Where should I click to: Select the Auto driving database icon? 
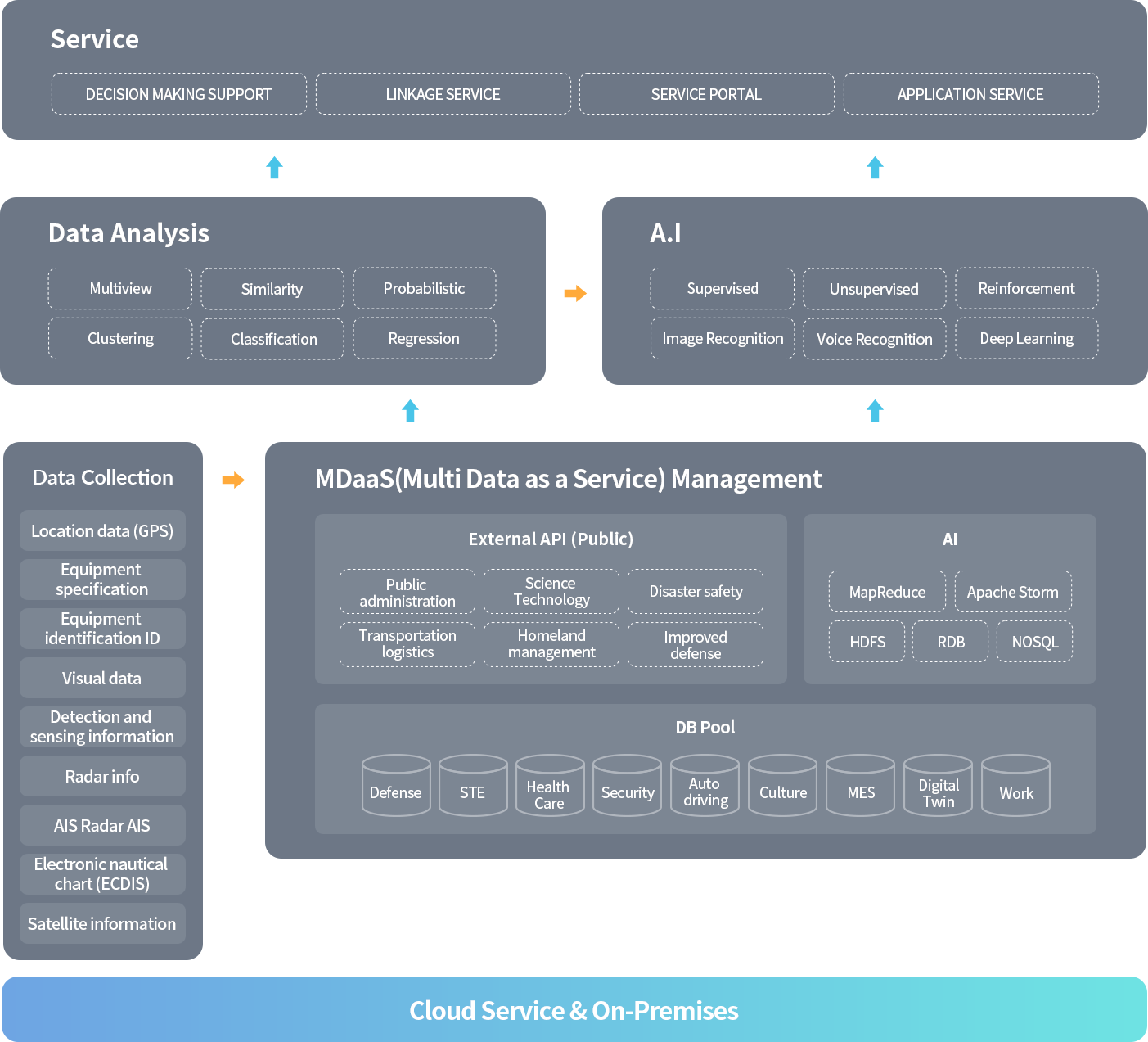click(705, 785)
